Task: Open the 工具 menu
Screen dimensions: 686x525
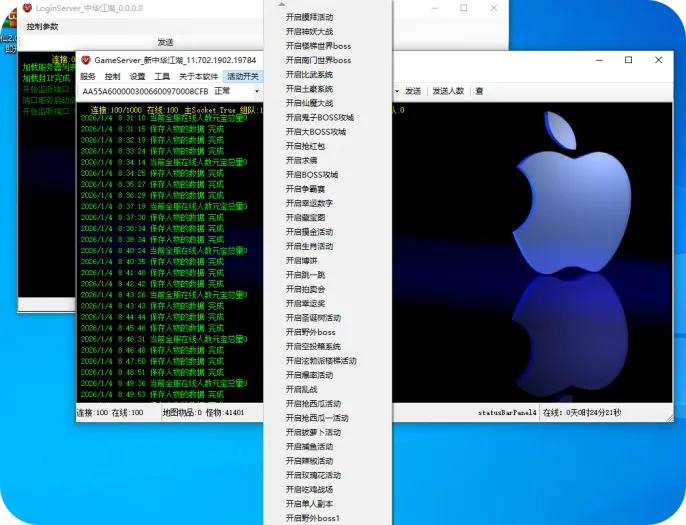Action: tap(162, 77)
